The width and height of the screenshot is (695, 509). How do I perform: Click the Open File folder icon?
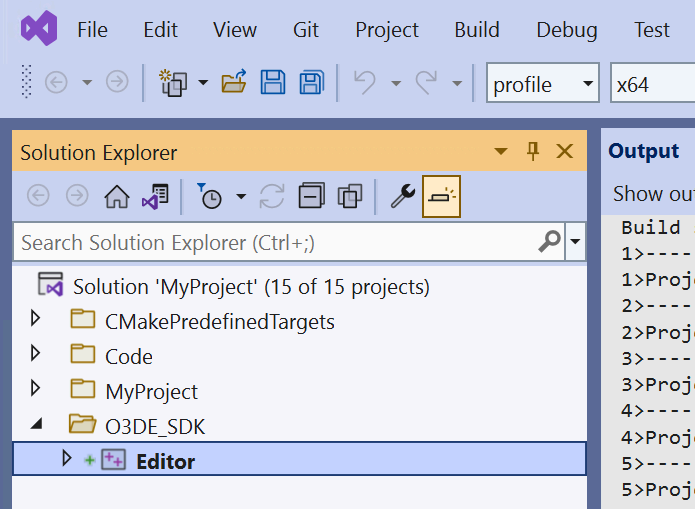click(x=234, y=83)
